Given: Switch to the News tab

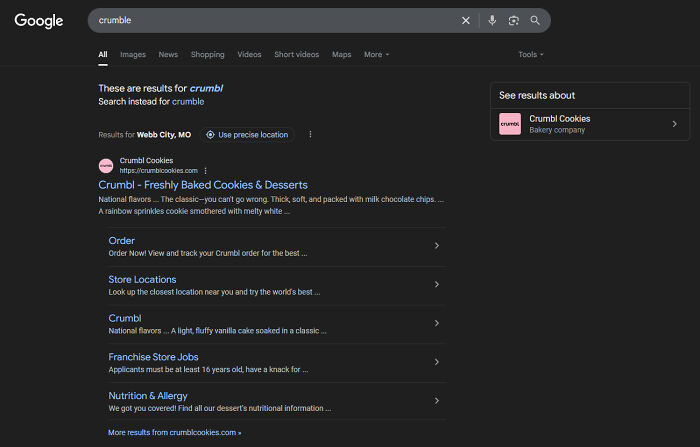Looking at the screenshot, I should 168,54.
